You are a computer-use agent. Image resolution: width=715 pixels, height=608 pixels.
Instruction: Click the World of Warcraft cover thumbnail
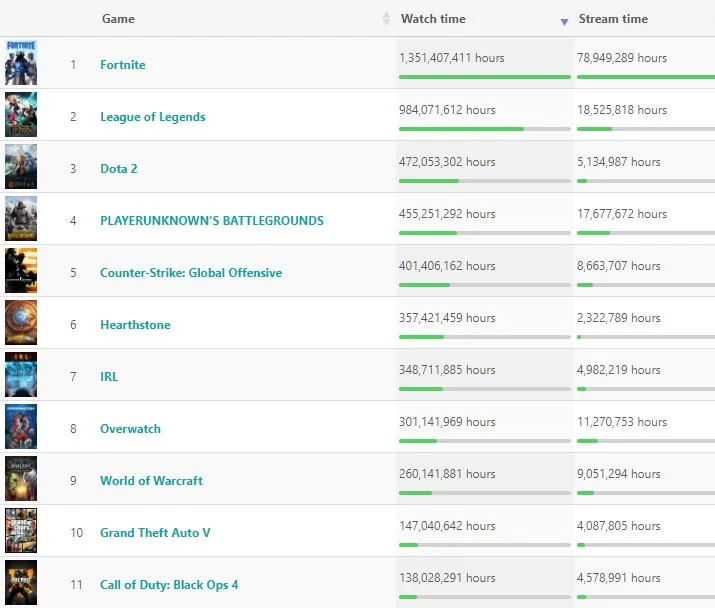click(x=21, y=478)
